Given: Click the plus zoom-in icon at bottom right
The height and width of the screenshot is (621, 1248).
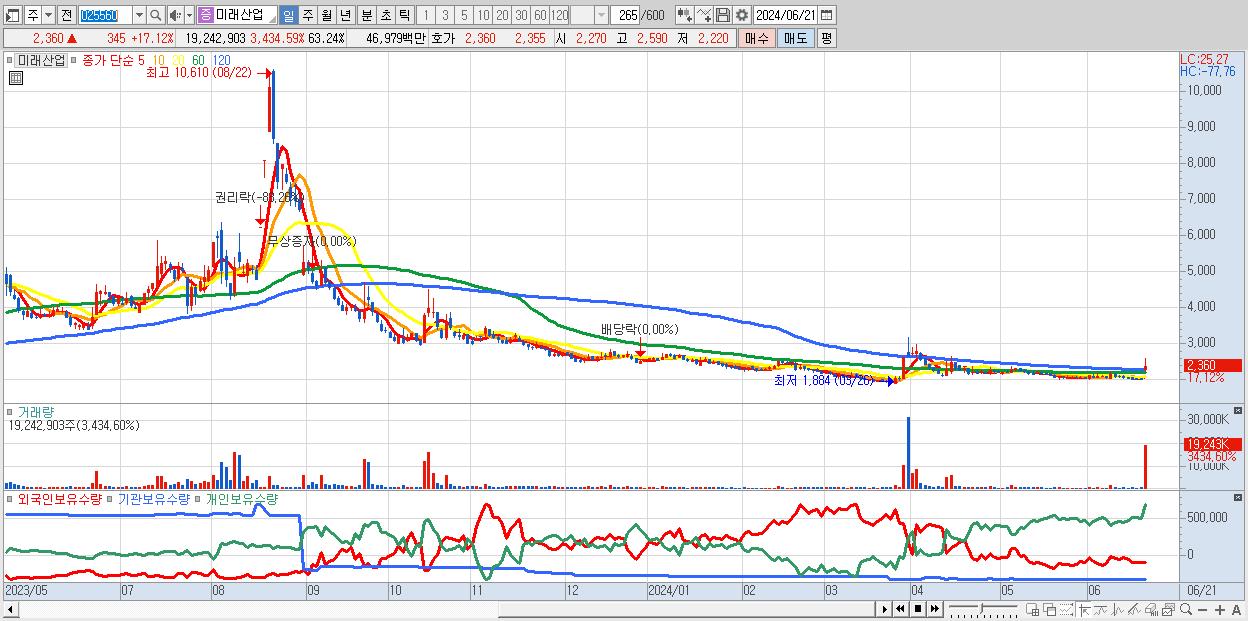Looking at the screenshot, I should coord(1220,609).
